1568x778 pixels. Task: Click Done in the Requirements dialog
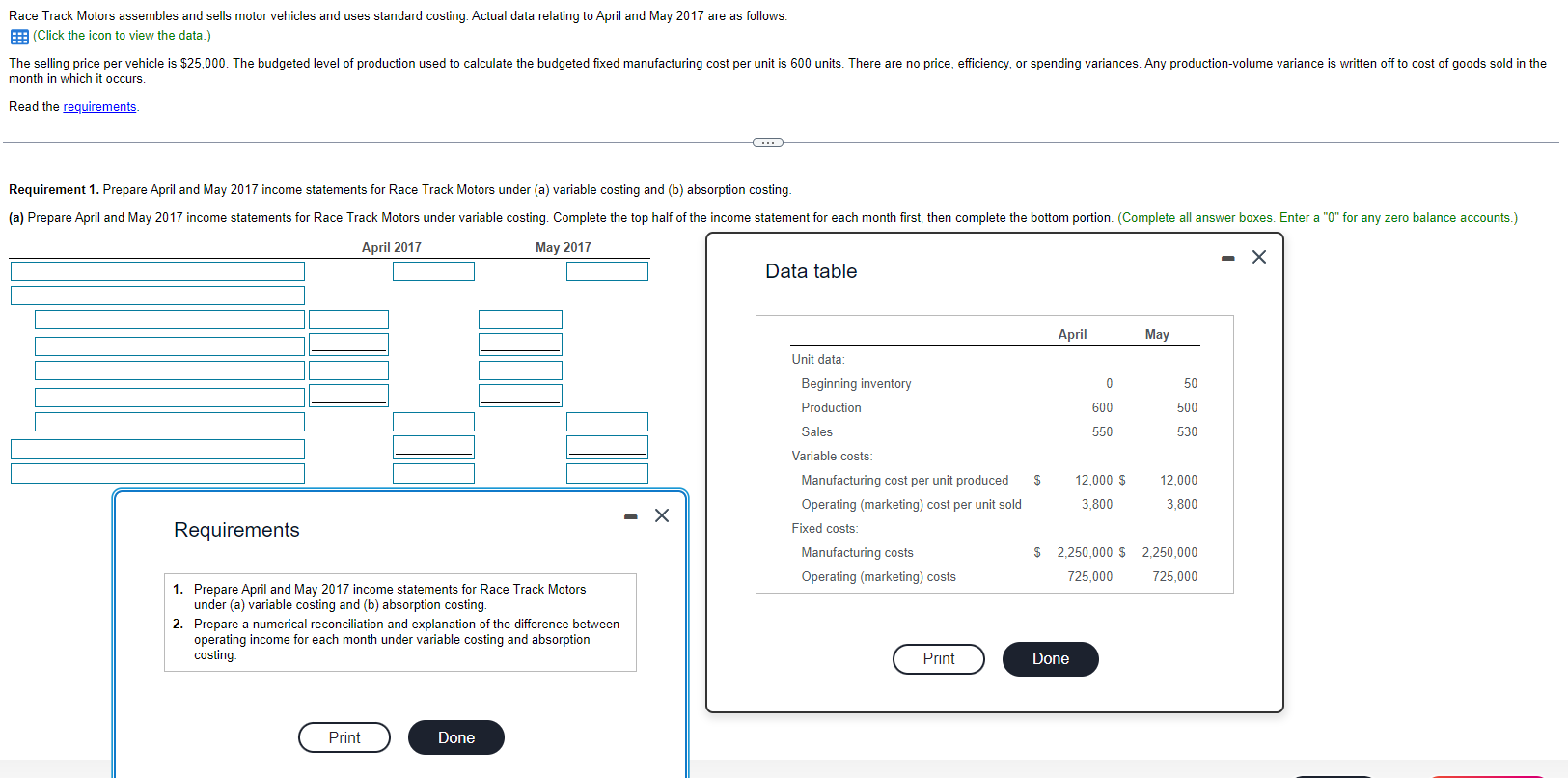click(456, 737)
